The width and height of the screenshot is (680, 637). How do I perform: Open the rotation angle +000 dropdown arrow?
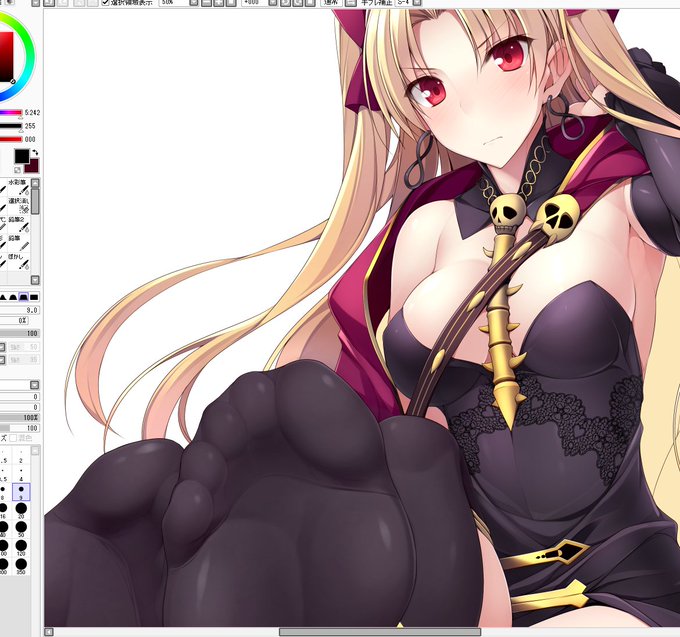point(272,3)
